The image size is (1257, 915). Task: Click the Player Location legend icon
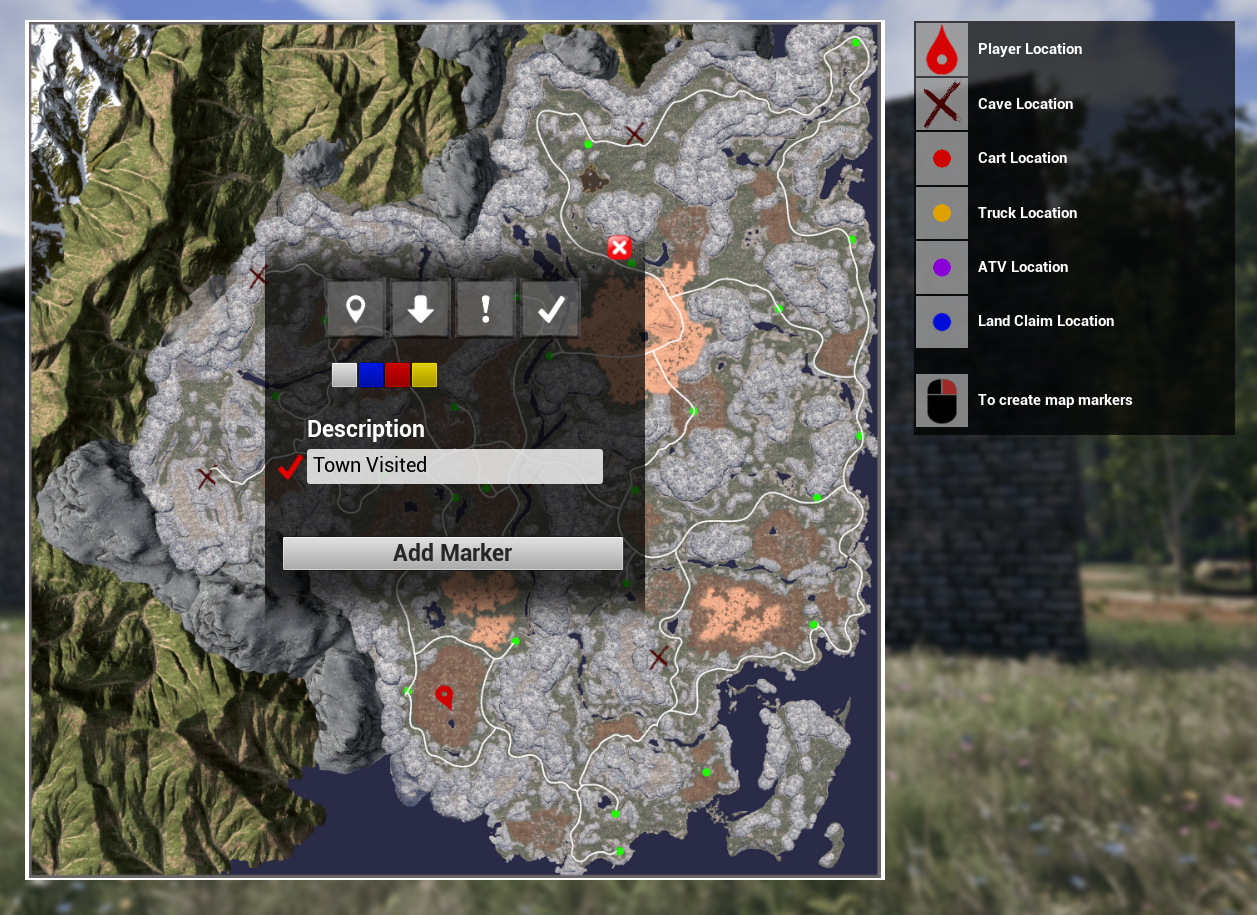(941, 50)
